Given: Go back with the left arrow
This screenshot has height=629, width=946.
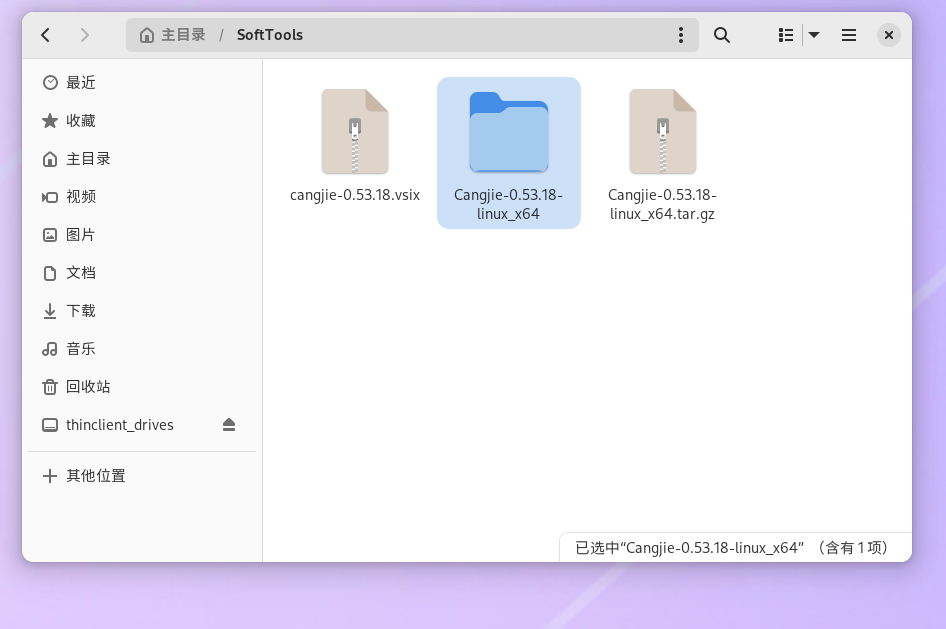Looking at the screenshot, I should (x=46, y=35).
